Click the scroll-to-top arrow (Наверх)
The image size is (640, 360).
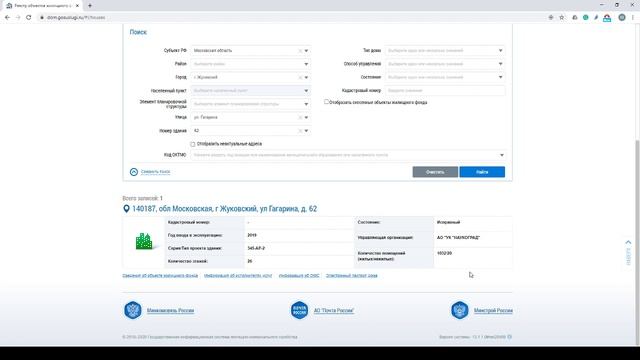coord(628,252)
